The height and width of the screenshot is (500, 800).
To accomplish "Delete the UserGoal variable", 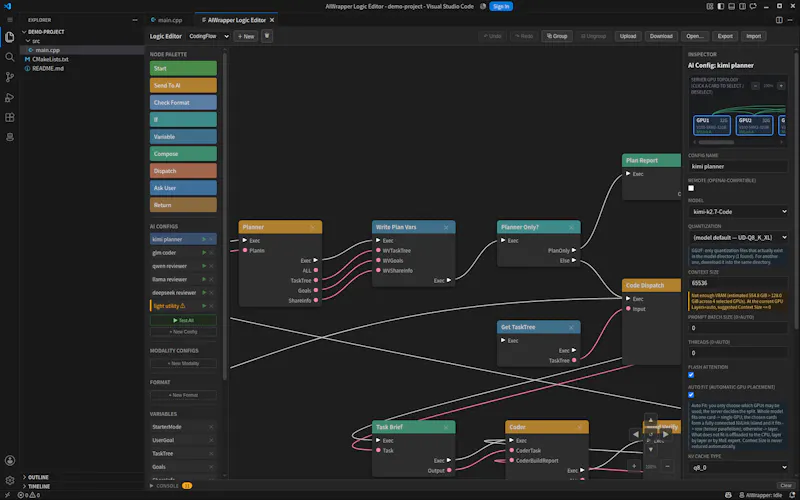I will (x=211, y=440).
